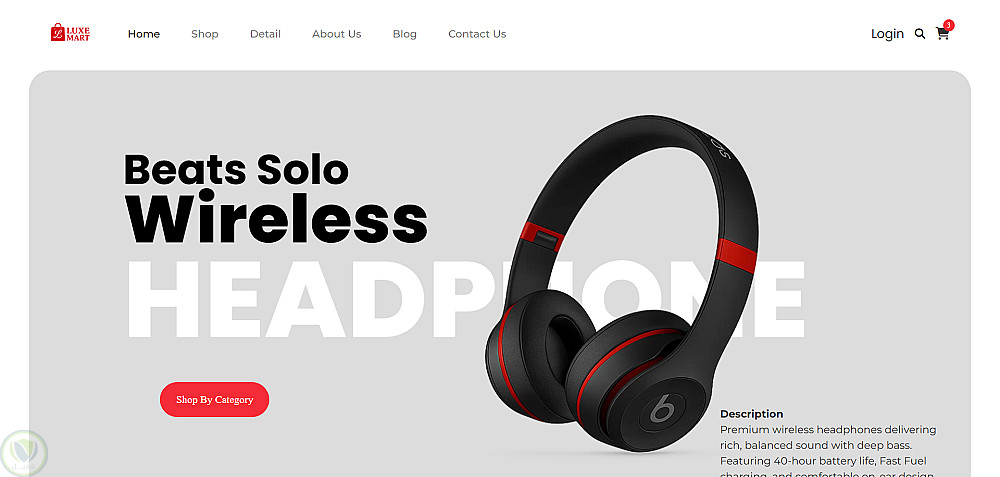Click the Shop By Category button
The width and height of the screenshot is (1000, 477).
click(x=214, y=399)
